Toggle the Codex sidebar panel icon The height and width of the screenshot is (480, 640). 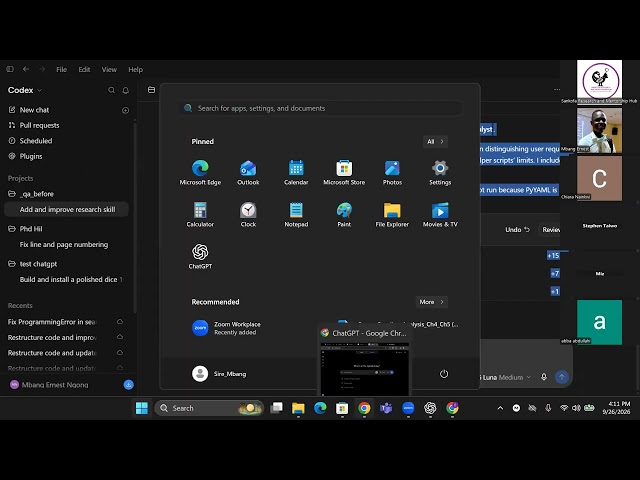coord(10,69)
